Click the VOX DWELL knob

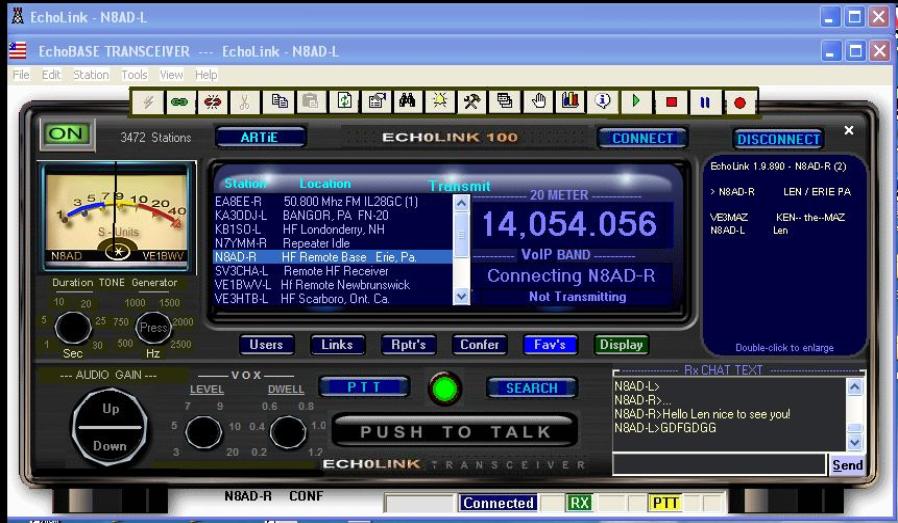point(288,432)
